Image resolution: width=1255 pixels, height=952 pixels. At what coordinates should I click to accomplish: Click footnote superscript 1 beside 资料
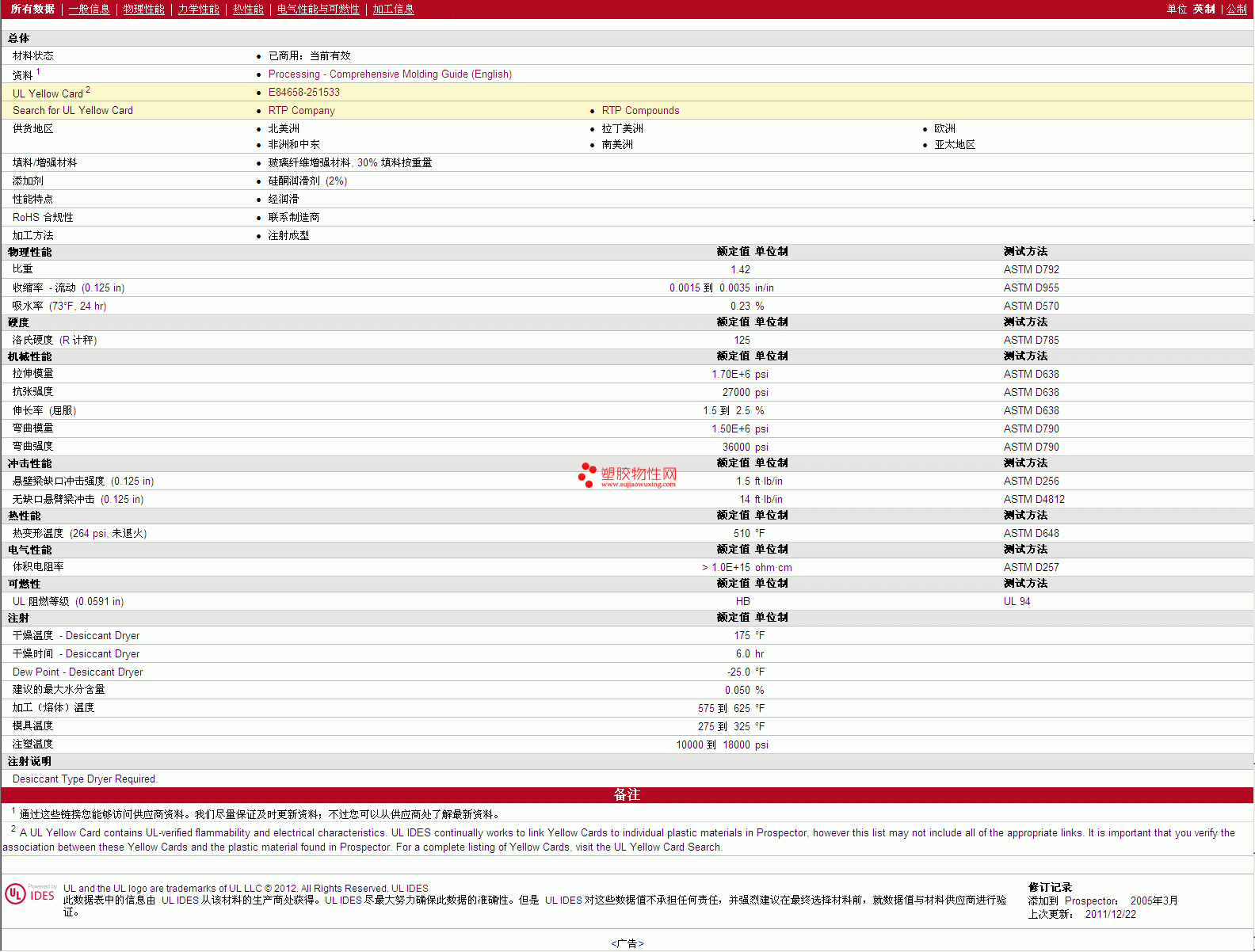point(38,71)
